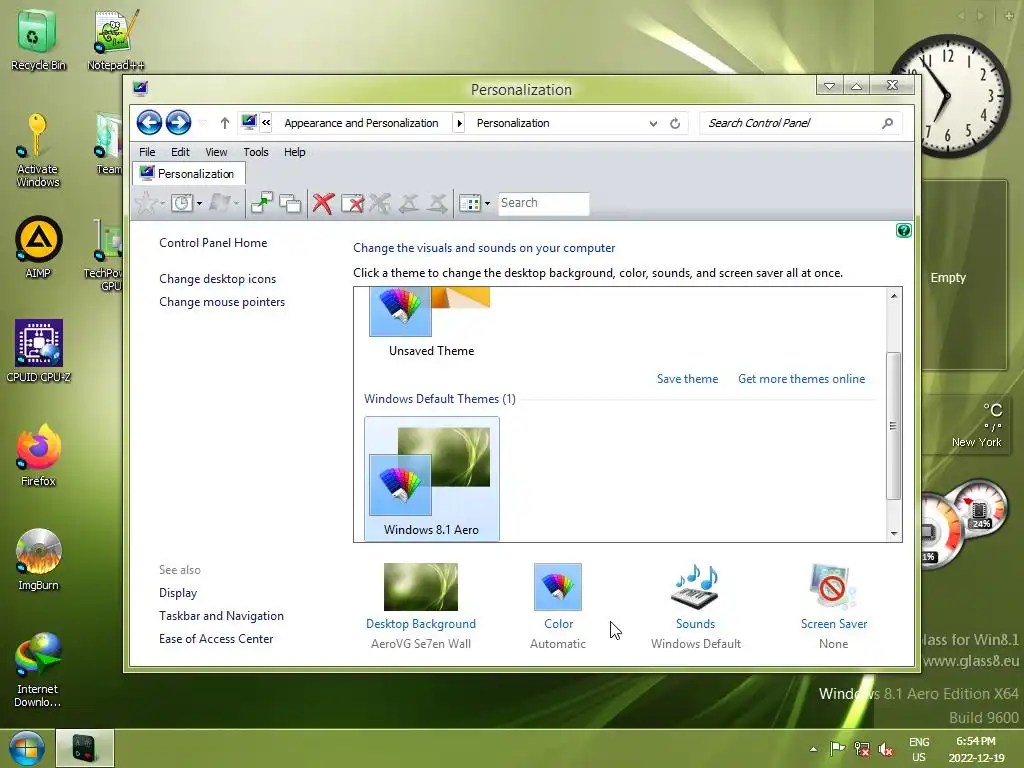
Task: Open the Screen Saver settings icon
Action: click(x=833, y=587)
